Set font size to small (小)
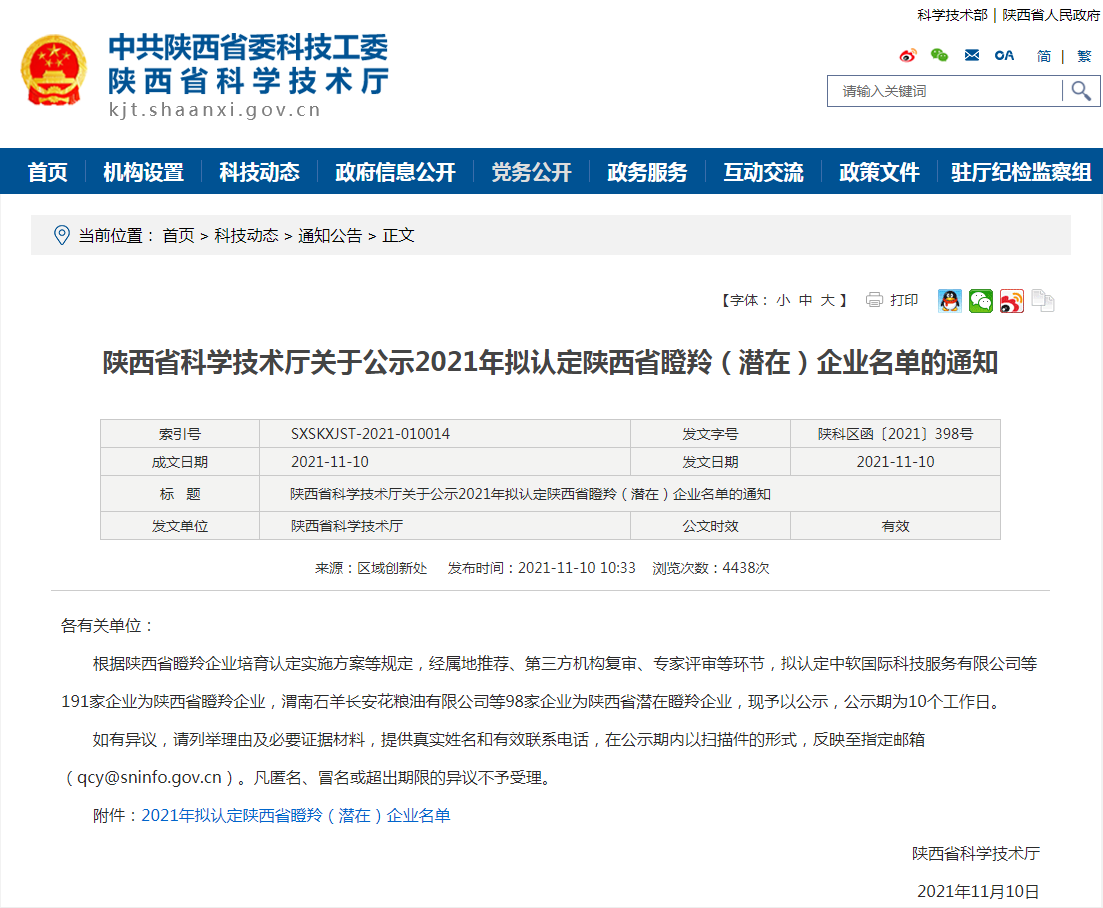 coord(782,300)
